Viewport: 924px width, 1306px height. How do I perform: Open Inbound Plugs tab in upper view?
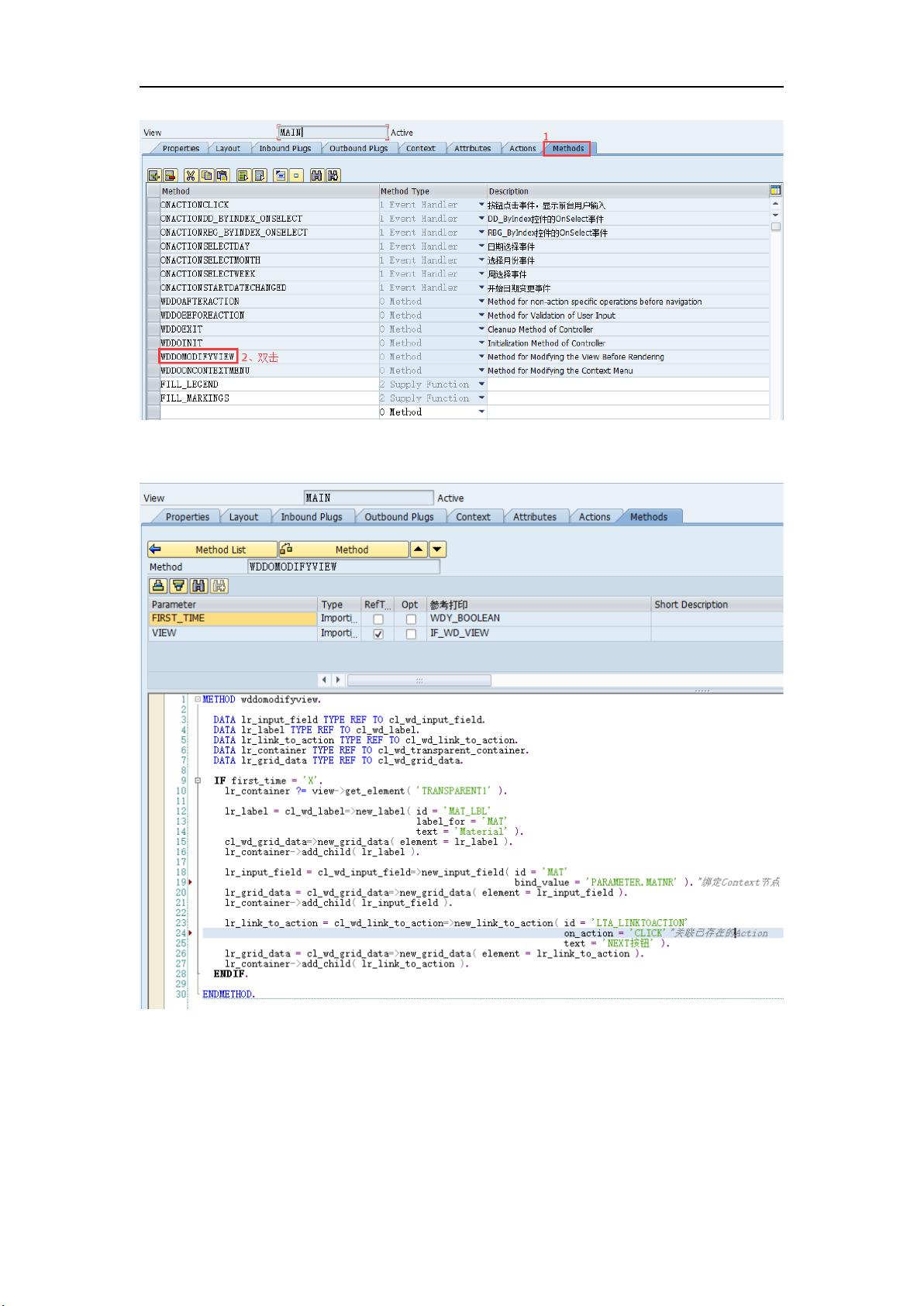284,148
